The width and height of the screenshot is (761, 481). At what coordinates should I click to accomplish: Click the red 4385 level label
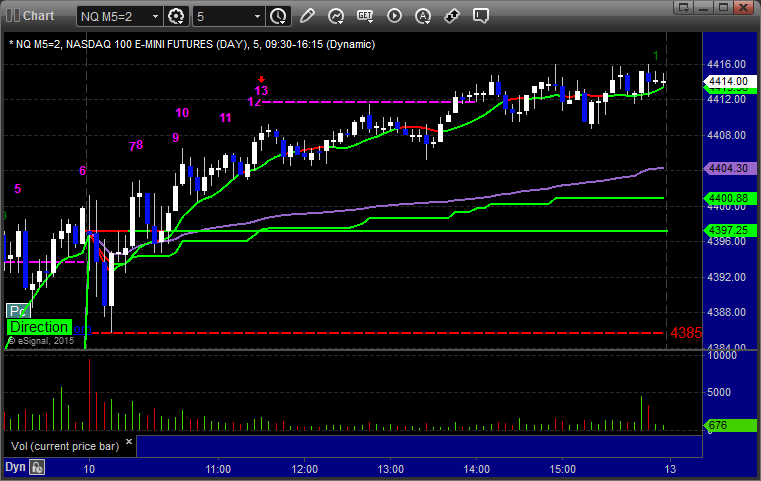686,333
